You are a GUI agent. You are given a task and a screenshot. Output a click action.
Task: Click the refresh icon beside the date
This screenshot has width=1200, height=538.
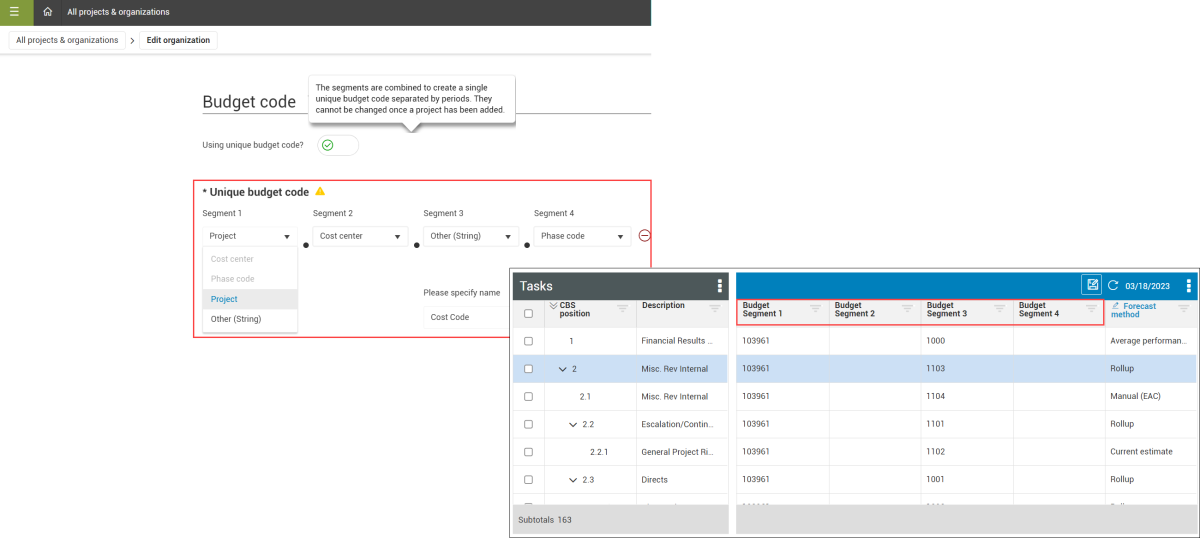point(1112,285)
